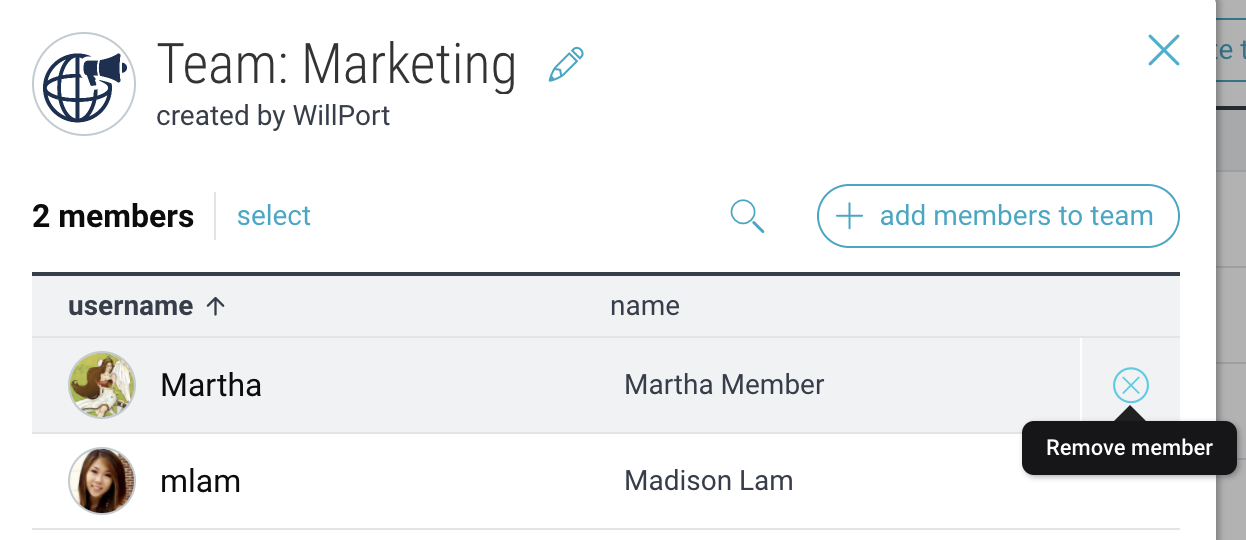
Task: Click the pencil icon to edit team name
Action: tap(566, 65)
